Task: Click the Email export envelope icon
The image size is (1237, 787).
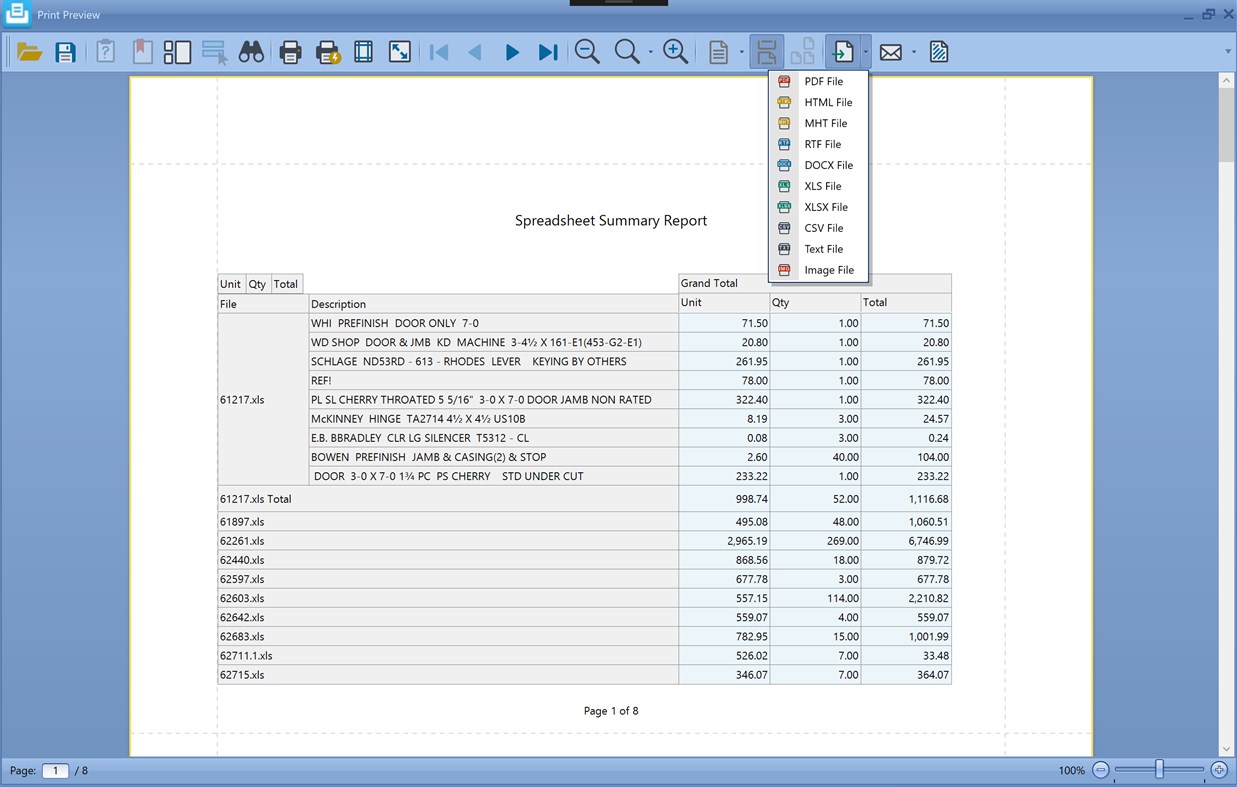Action: tap(889, 51)
